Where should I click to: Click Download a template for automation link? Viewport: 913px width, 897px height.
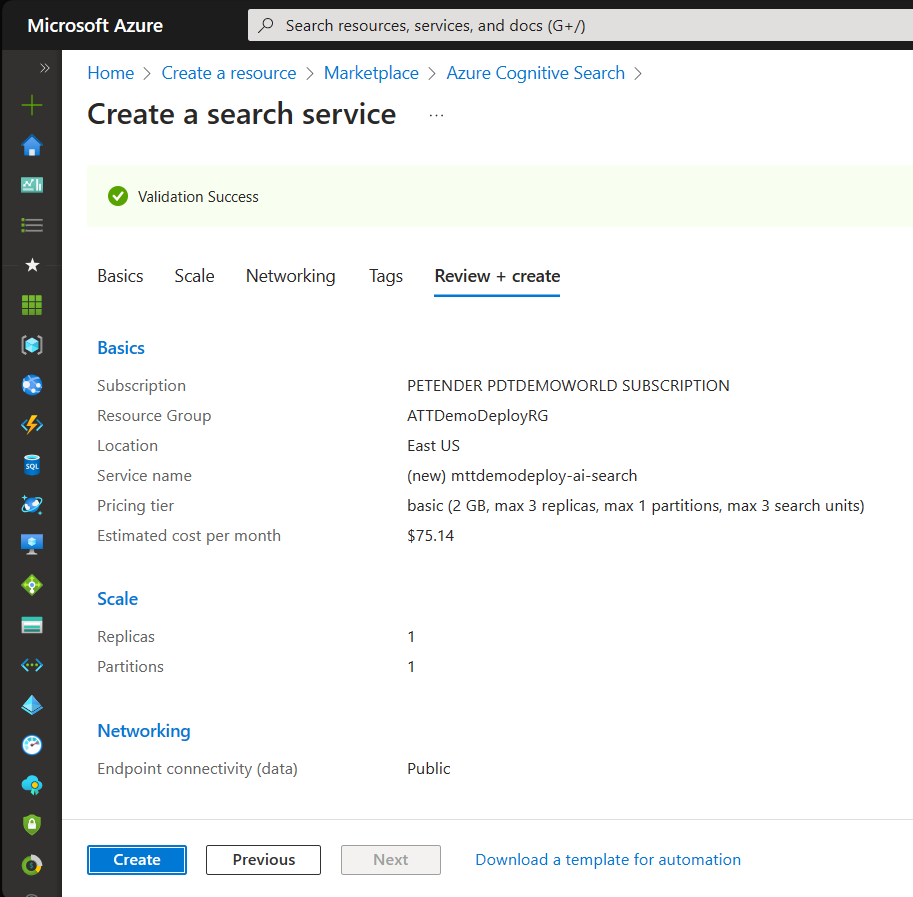(607, 860)
